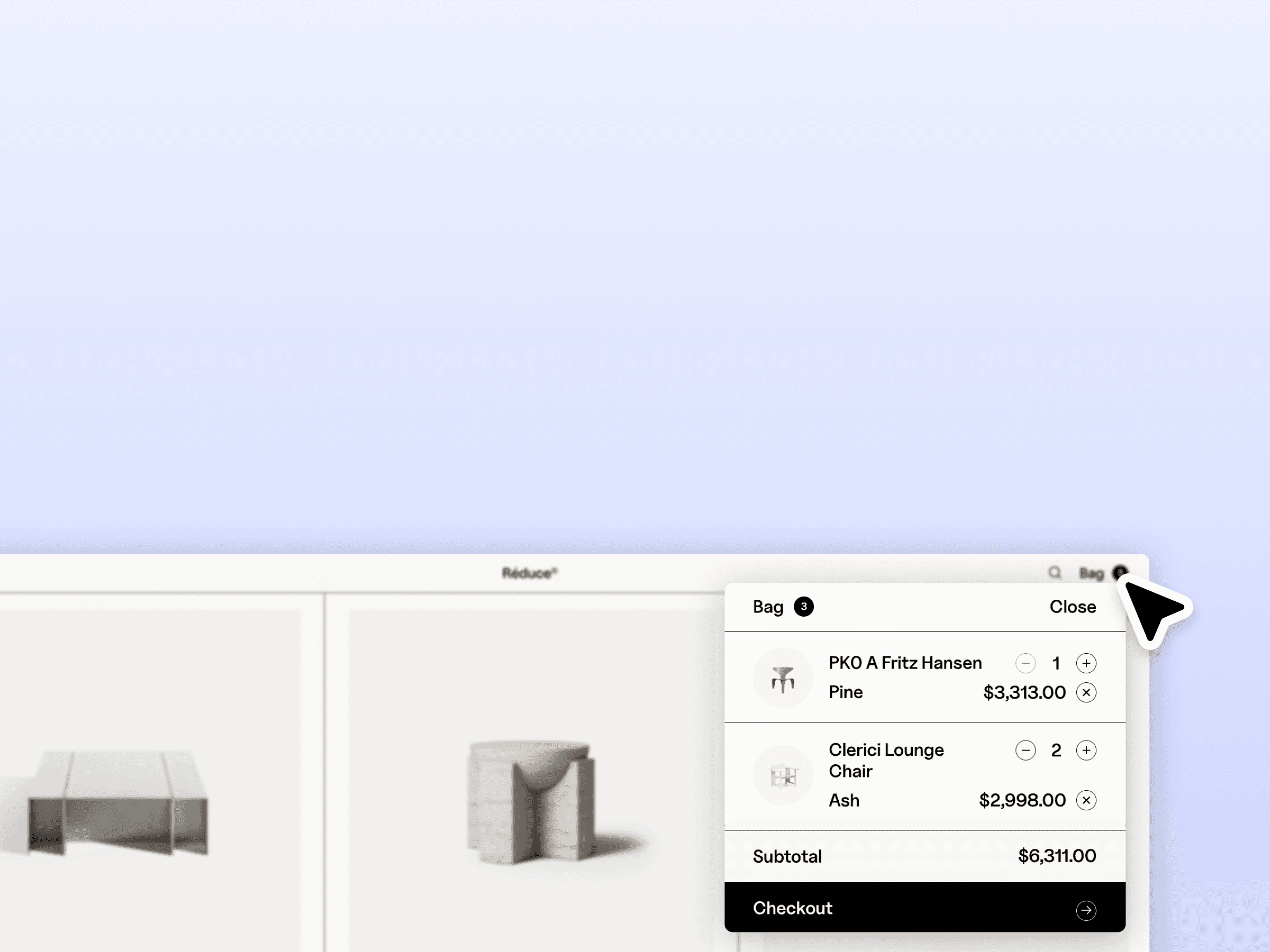Select the marble side table product image
Viewport: 1270px width, 952px height.
(531, 802)
